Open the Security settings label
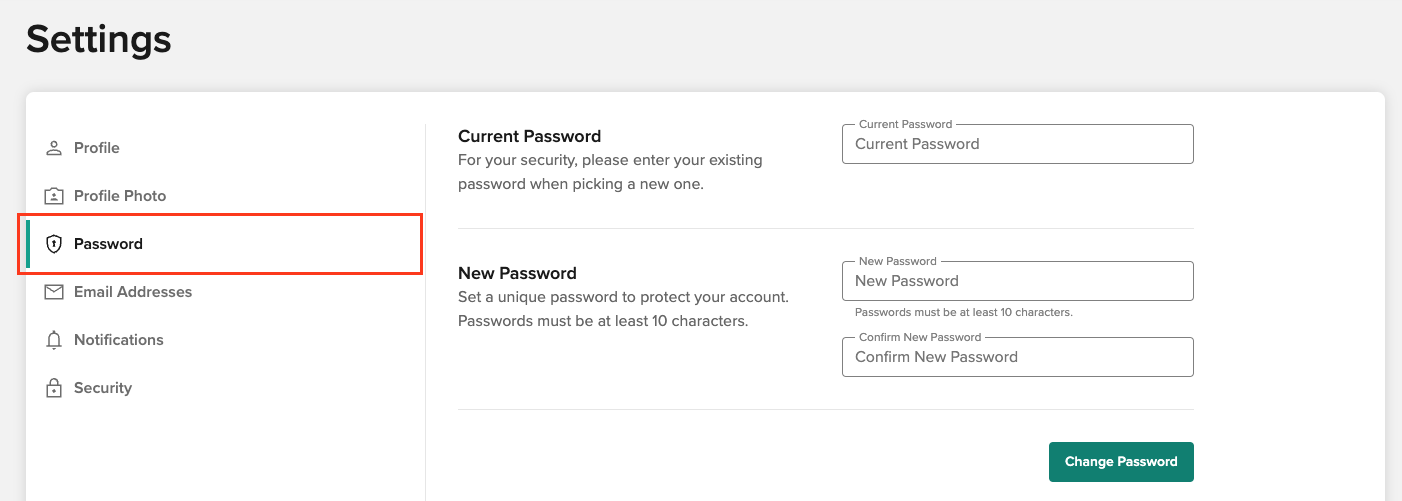Image resolution: width=1402 pixels, height=501 pixels. (x=103, y=388)
